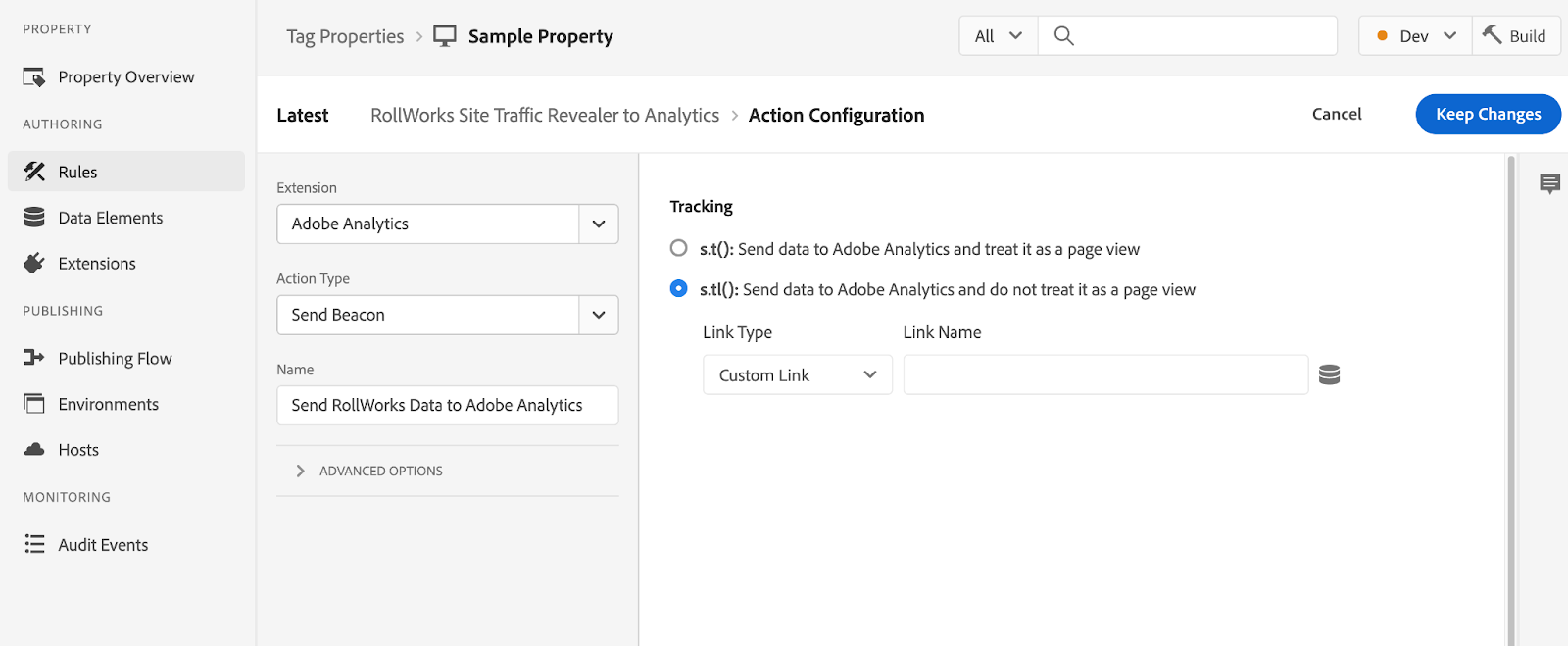Open the Link Type Custom Link dropdown
Screen dimensions: 1568x646
[798, 374]
